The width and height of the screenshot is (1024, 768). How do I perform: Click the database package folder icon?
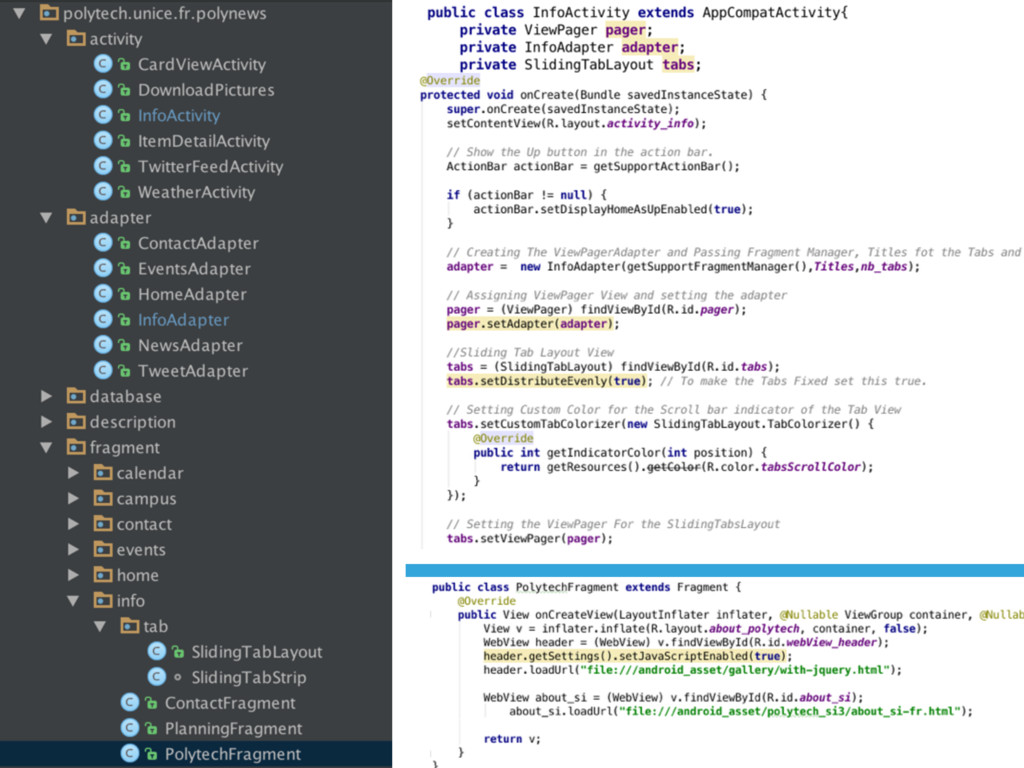[x=76, y=396]
